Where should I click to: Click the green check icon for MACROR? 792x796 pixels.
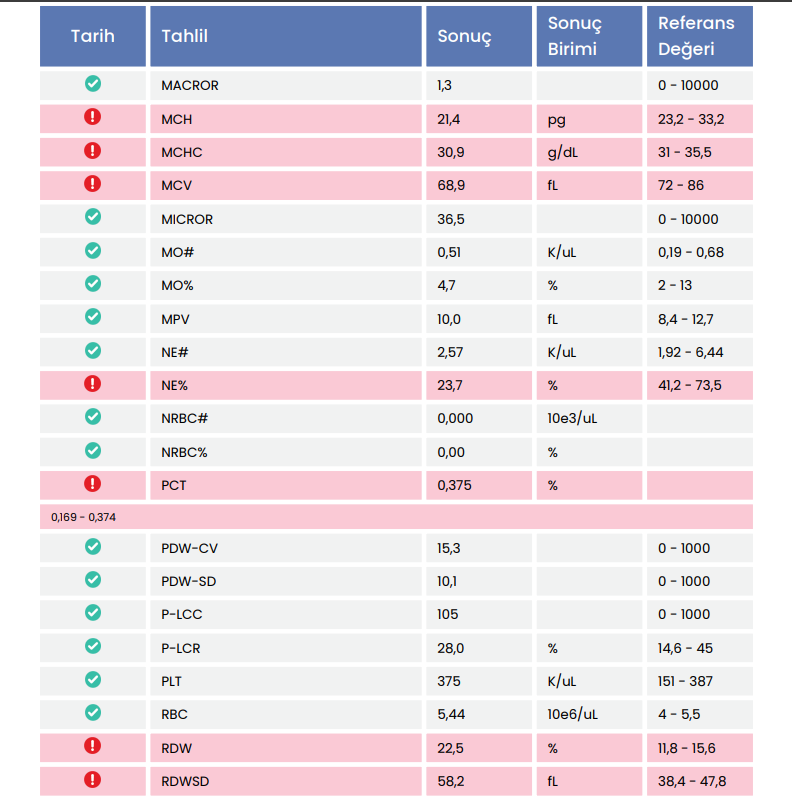93,84
